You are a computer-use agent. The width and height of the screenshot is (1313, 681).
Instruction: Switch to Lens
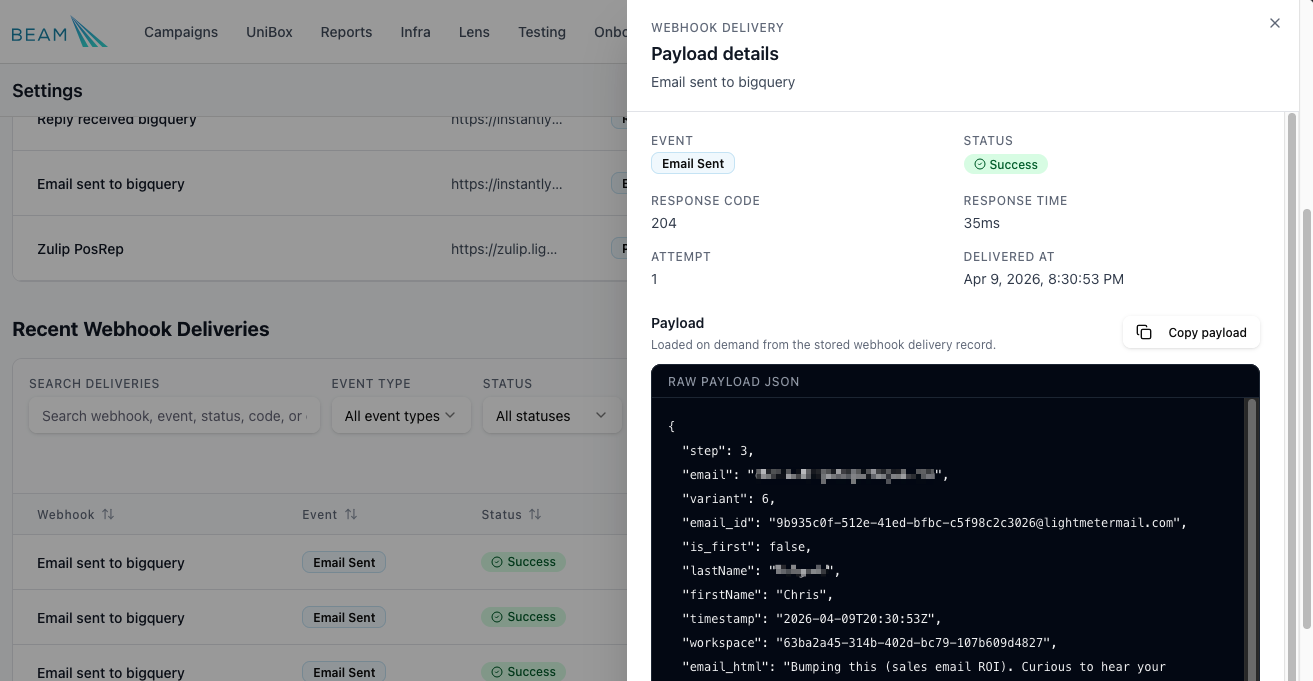[x=474, y=32]
